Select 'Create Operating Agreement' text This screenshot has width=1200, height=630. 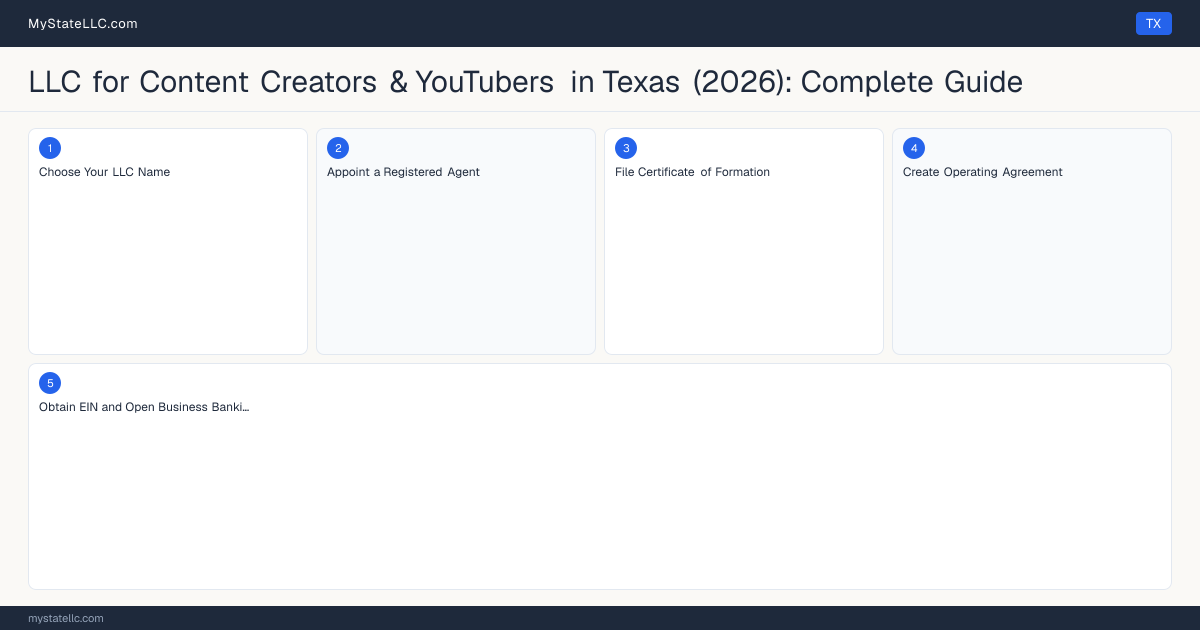983,172
